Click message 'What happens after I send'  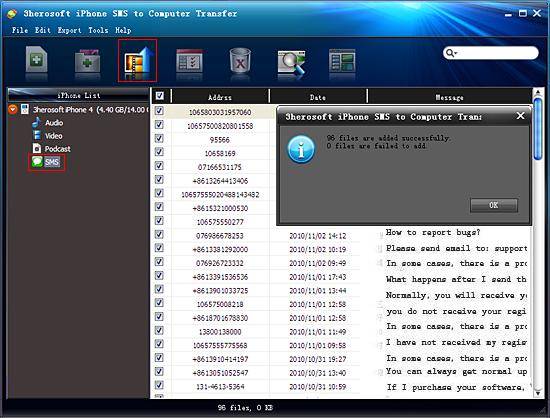pyautogui.click(x=456, y=279)
